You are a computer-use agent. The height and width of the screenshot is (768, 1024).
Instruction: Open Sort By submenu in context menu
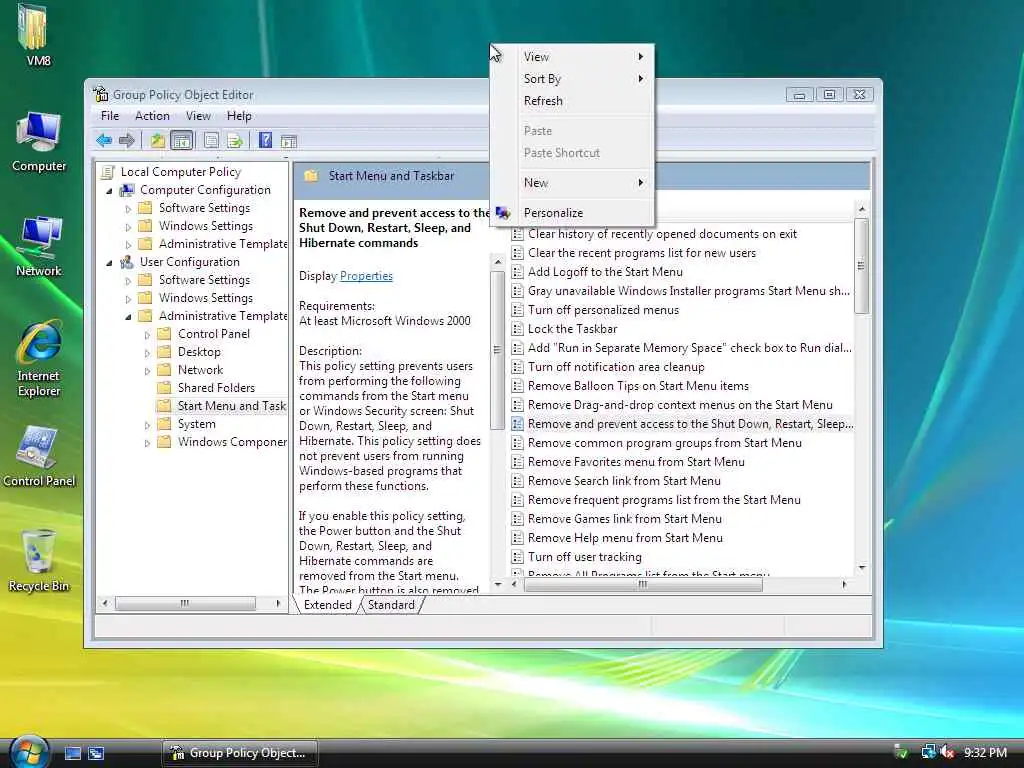coord(572,78)
